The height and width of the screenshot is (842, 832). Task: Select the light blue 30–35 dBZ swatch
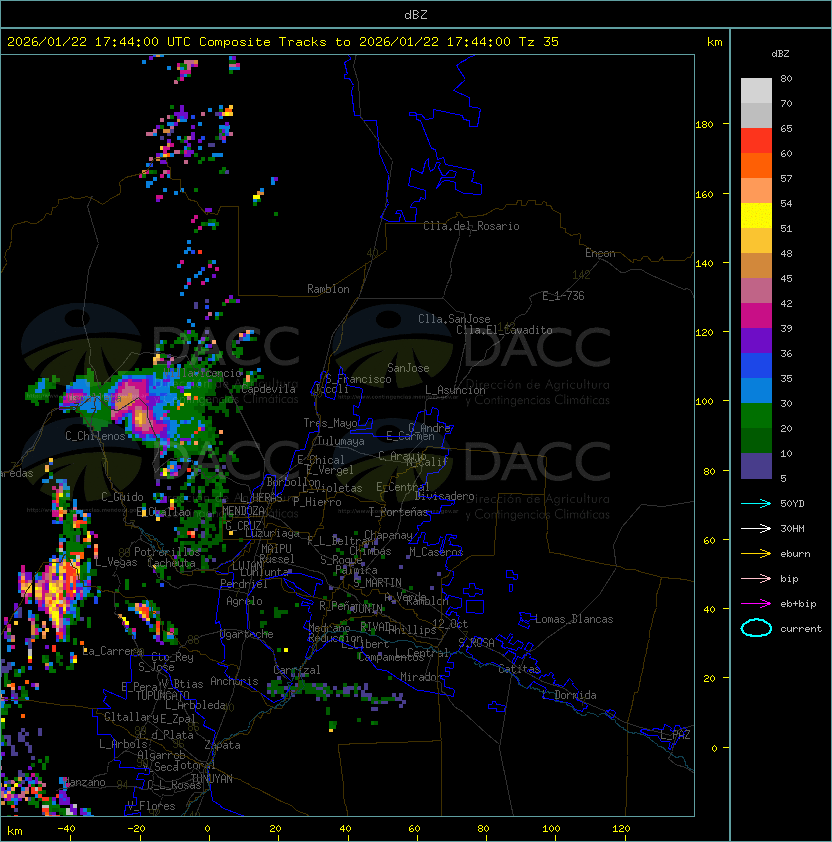pyautogui.click(x=756, y=391)
